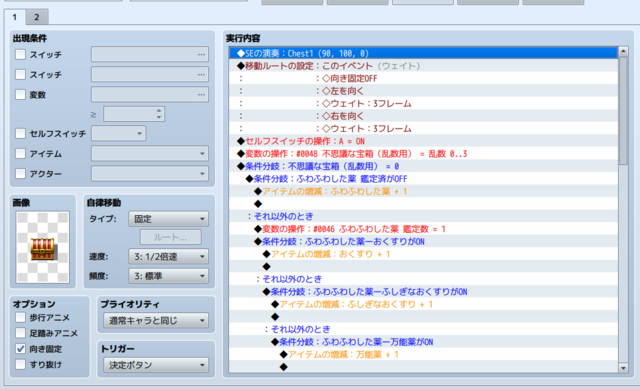This screenshot has width=640, height=389.
Task: Enable the first スイッチ condition checkbox
Action: click(x=20, y=54)
